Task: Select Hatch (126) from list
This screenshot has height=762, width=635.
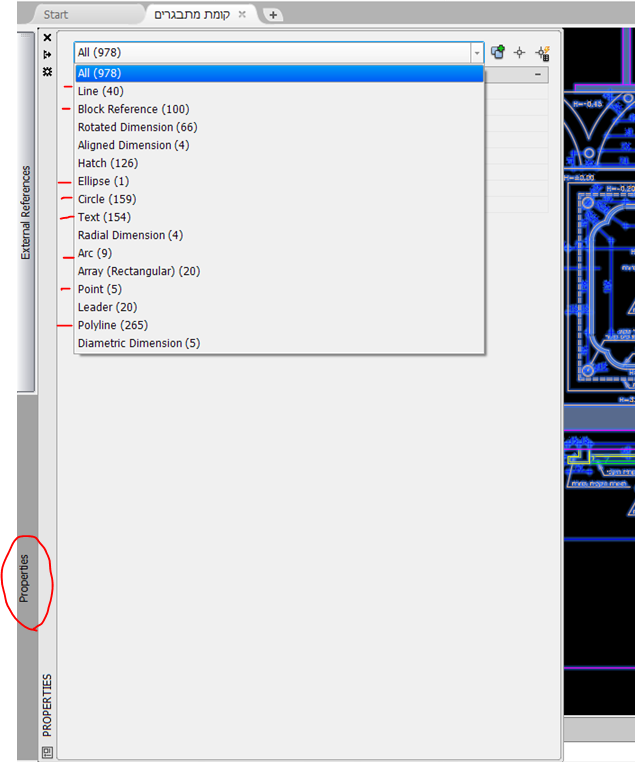Action: click(x=279, y=163)
